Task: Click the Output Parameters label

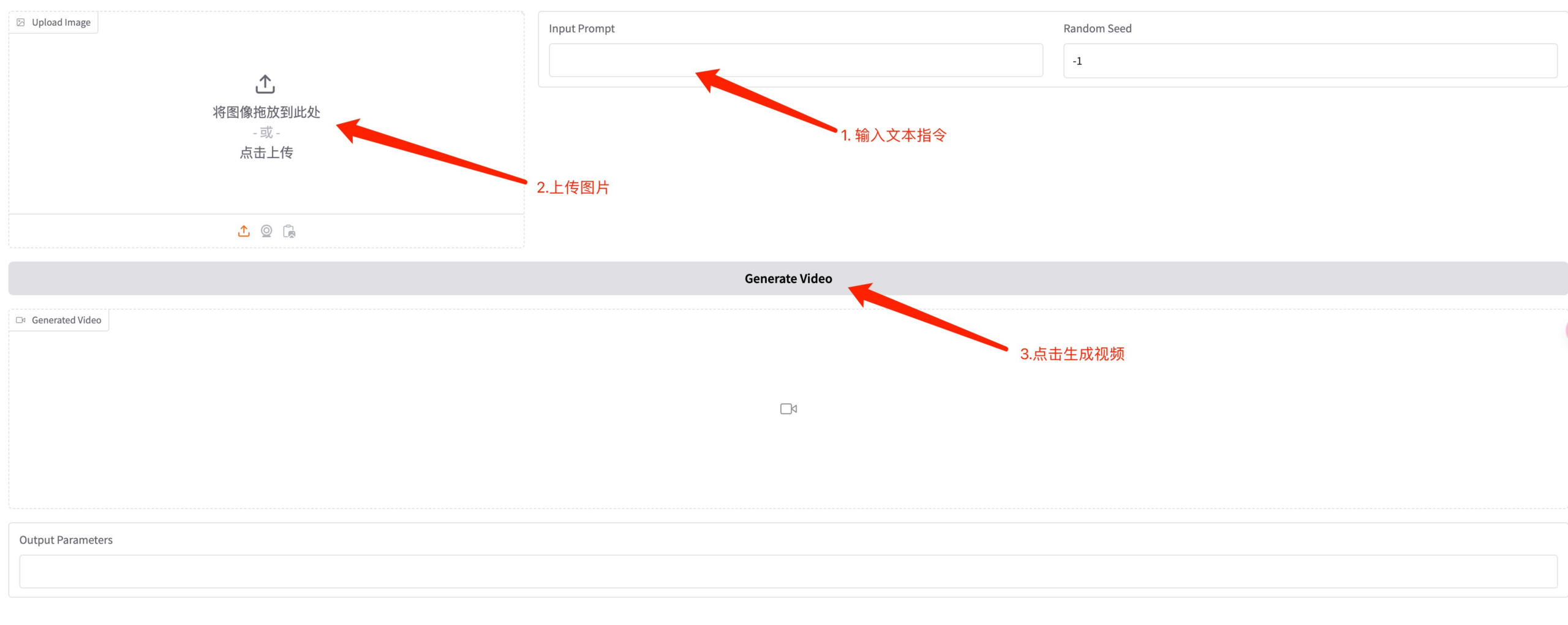Action: 66,540
